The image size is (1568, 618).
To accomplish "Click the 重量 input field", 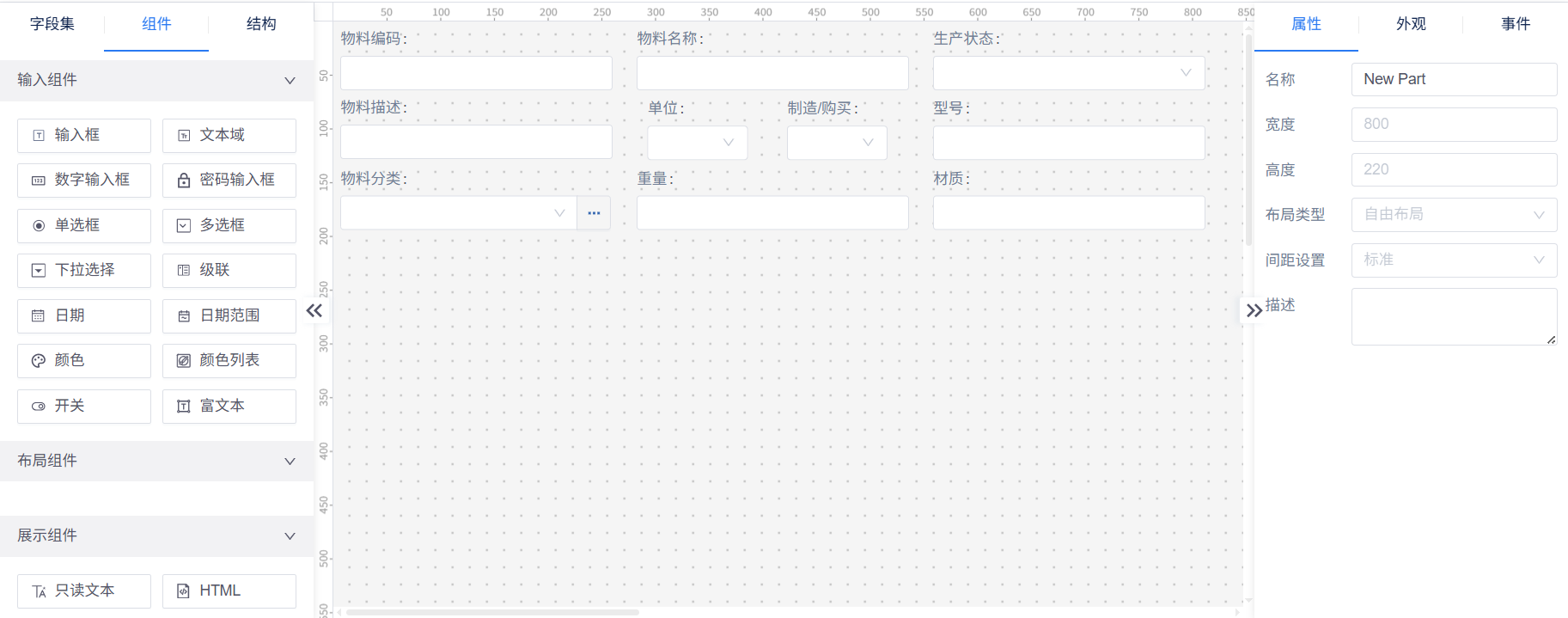I will (x=772, y=212).
